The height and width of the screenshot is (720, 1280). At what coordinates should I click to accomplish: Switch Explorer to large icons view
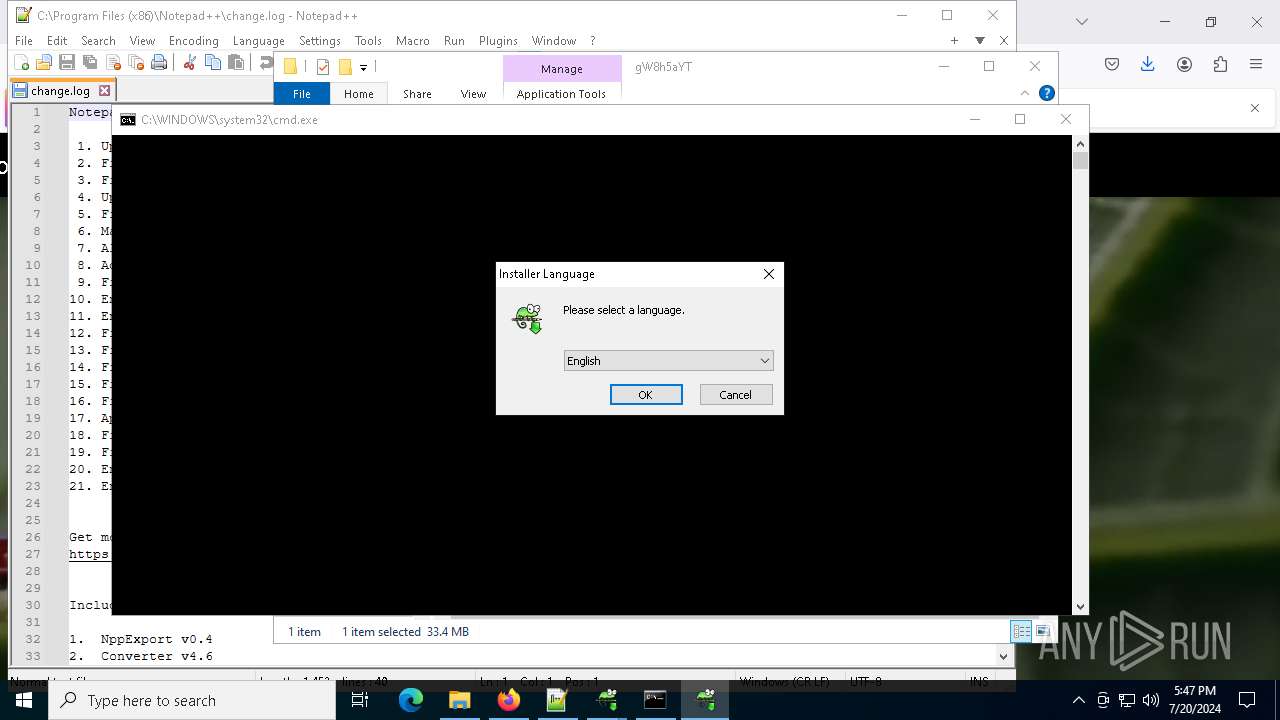click(x=1042, y=631)
